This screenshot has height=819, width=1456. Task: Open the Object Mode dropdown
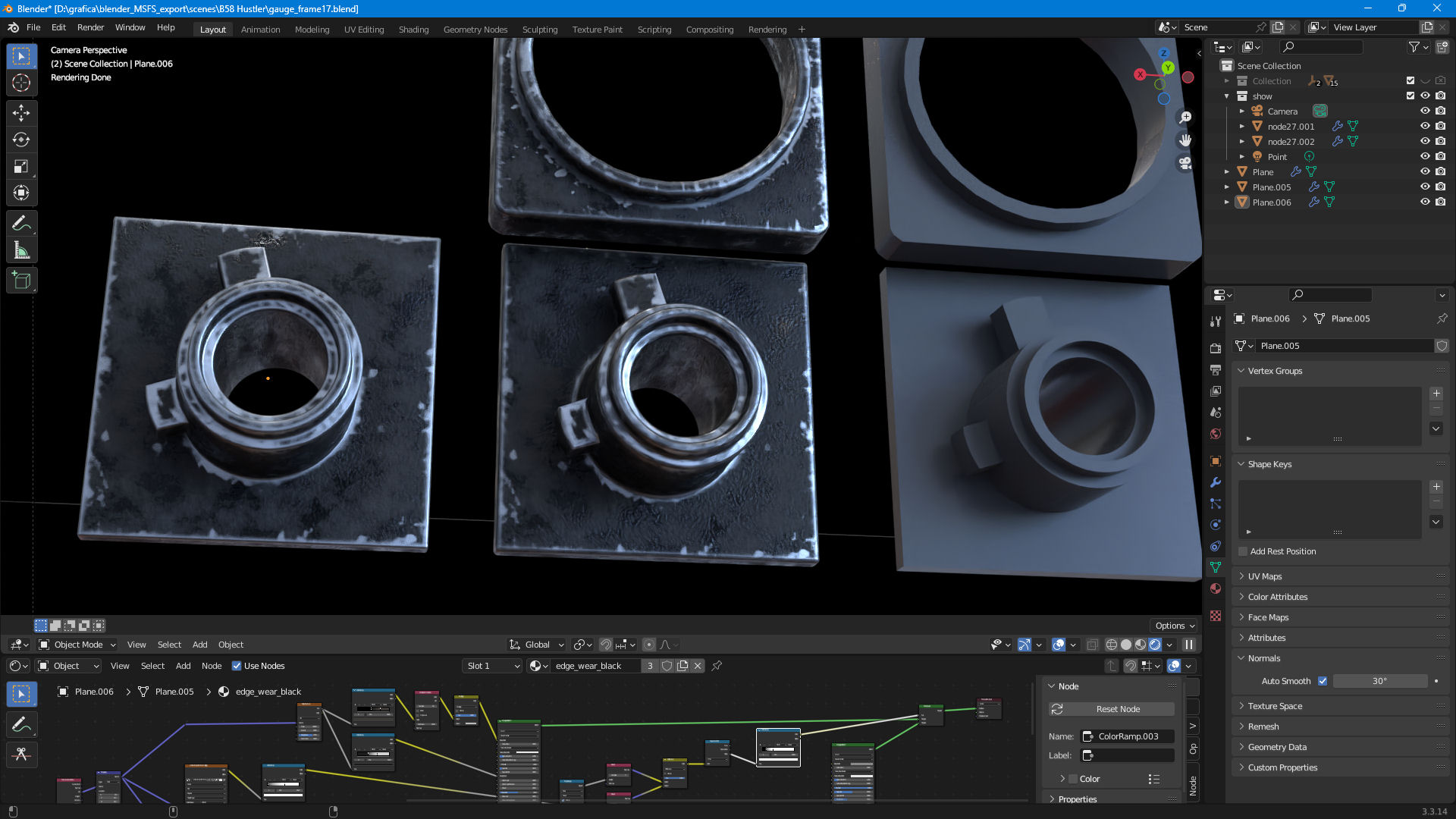77,645
